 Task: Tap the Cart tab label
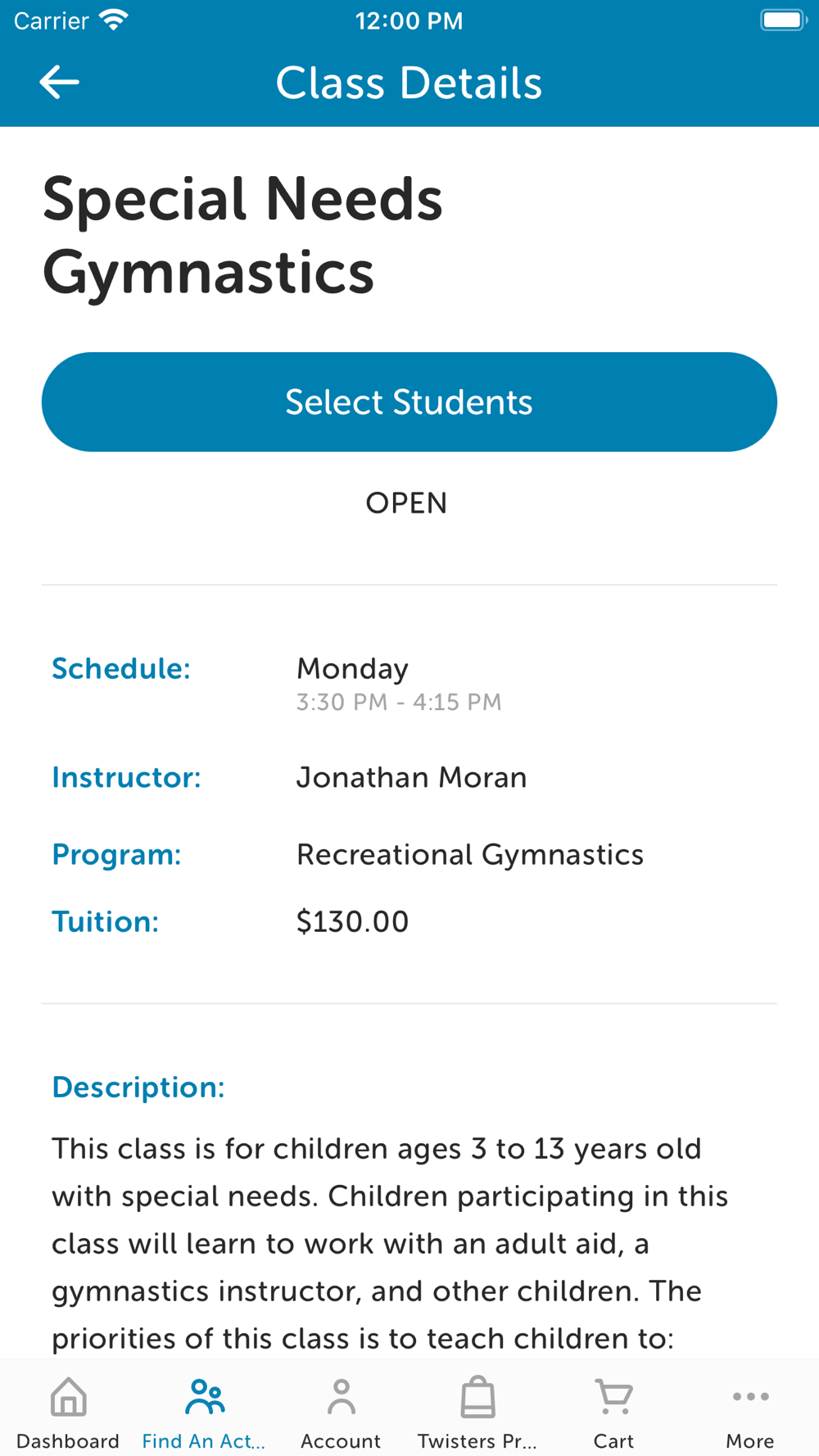click(613, 1441)
